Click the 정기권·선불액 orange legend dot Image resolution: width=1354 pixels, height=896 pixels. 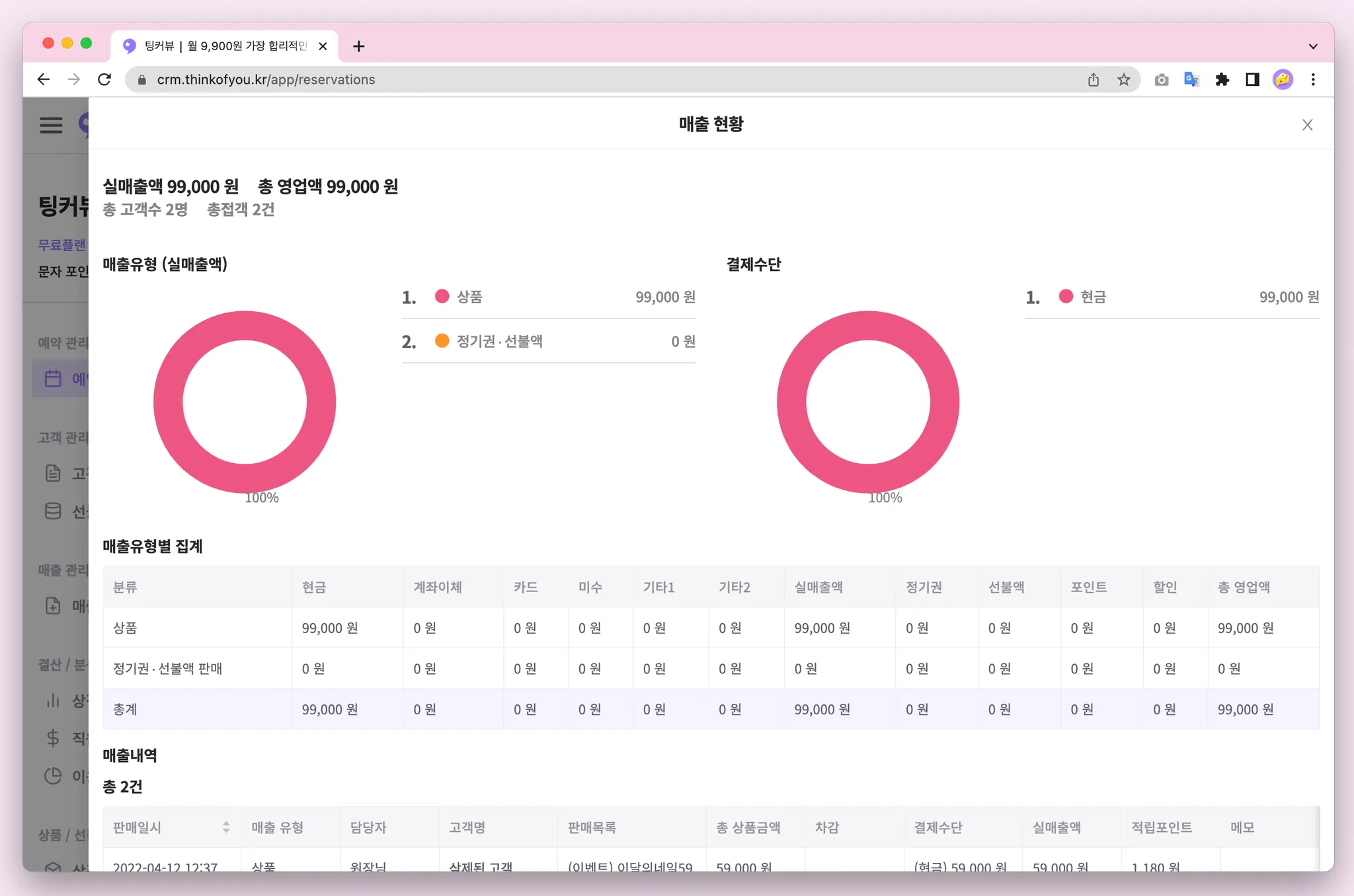(442, 340)
